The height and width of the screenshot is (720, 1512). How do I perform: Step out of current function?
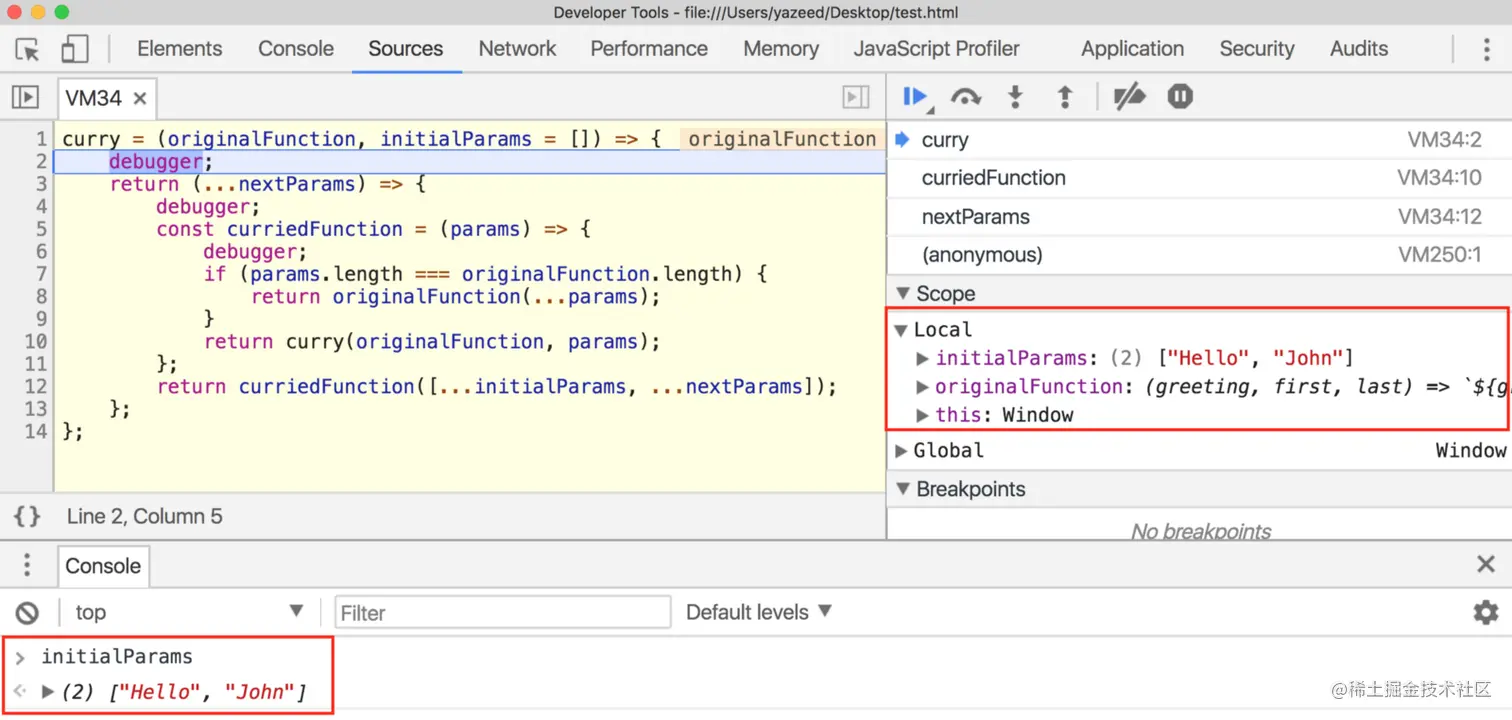(x=1065, y=97)
